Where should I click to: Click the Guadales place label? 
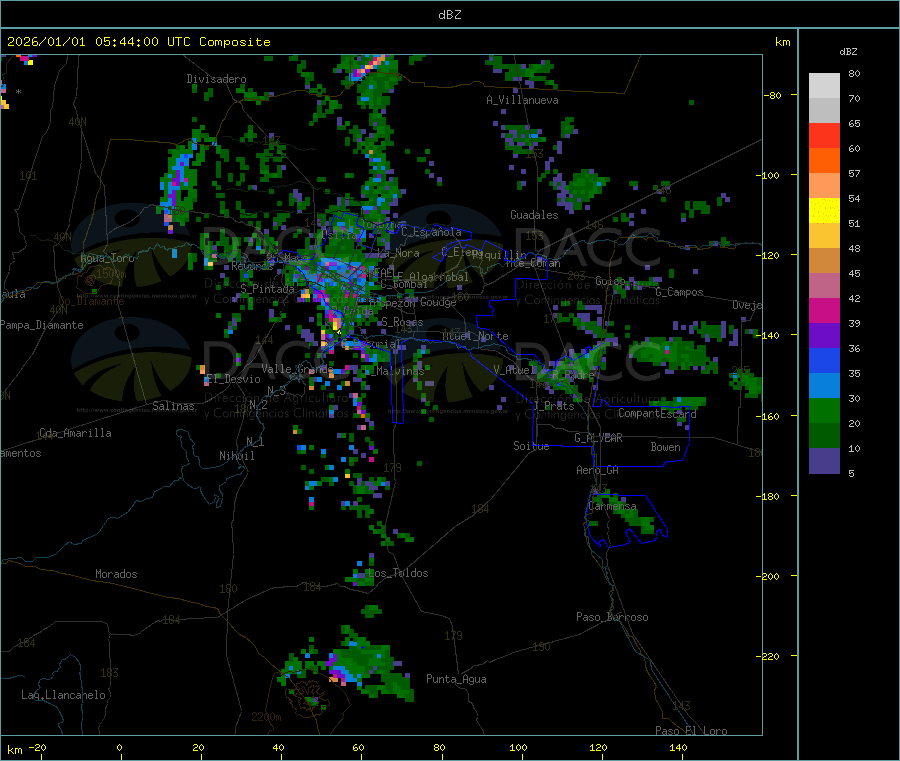(x=534, y=215)
